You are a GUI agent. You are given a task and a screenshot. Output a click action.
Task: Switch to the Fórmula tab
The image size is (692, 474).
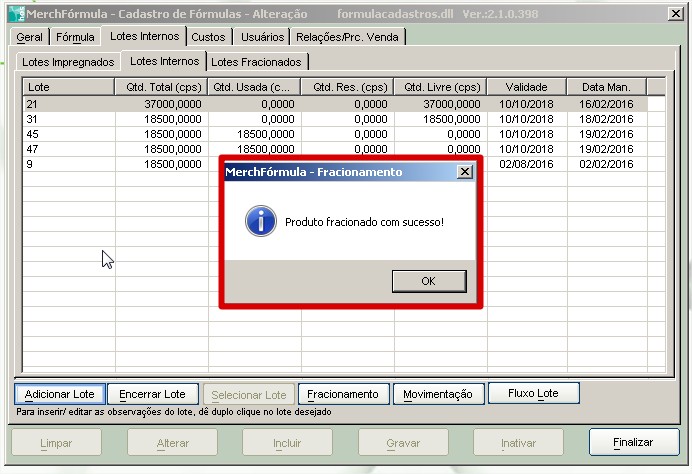point(75,37)
